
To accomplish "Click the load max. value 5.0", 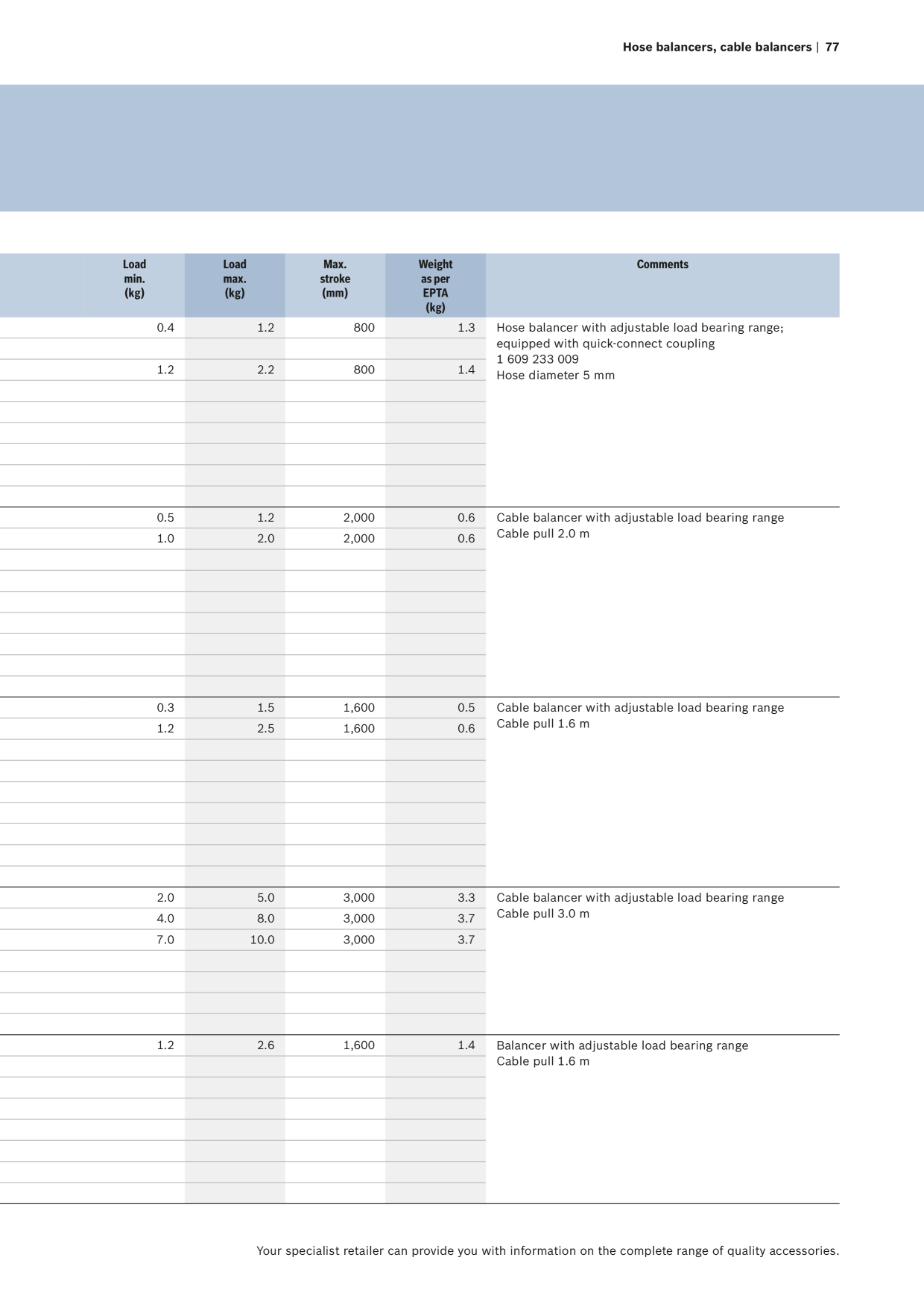I will pyautogui.click(x=266, y=898).
